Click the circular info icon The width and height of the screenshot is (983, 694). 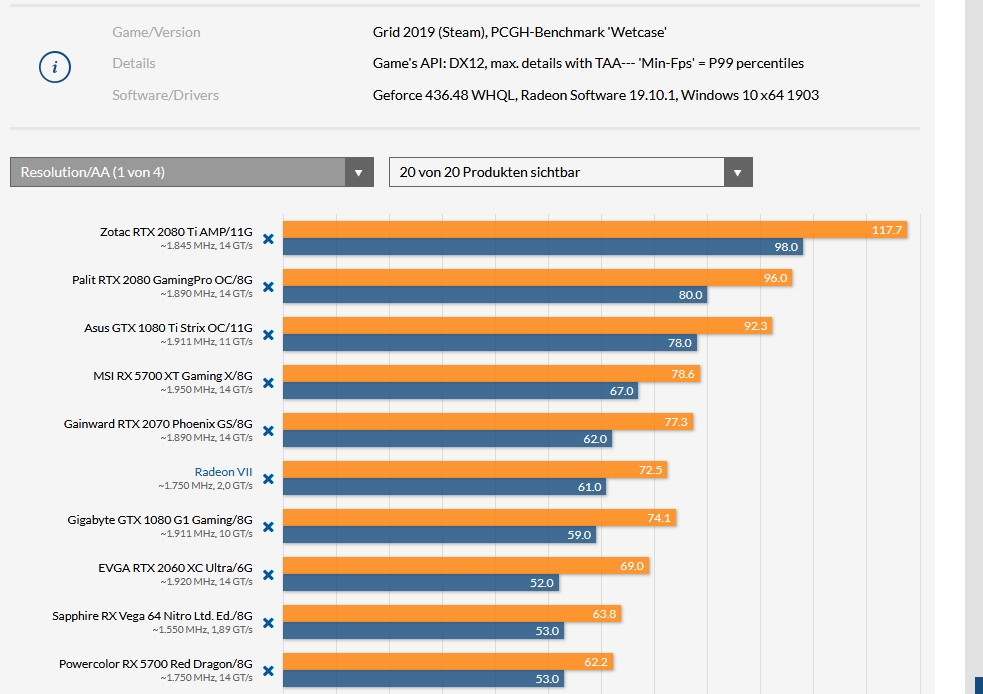coord(55,67)
